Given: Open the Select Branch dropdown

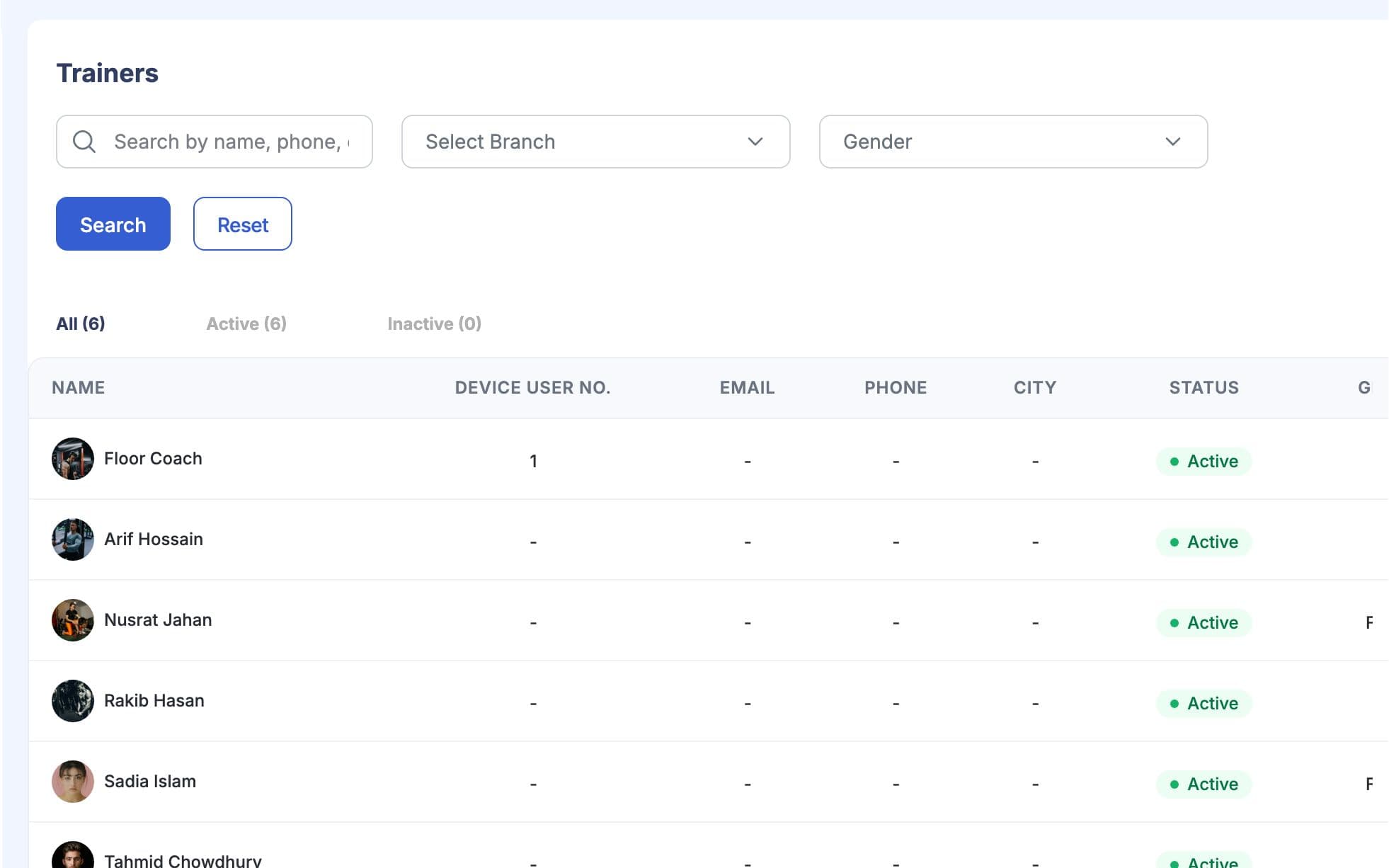Looking at the screenshot, I should 595,142.
